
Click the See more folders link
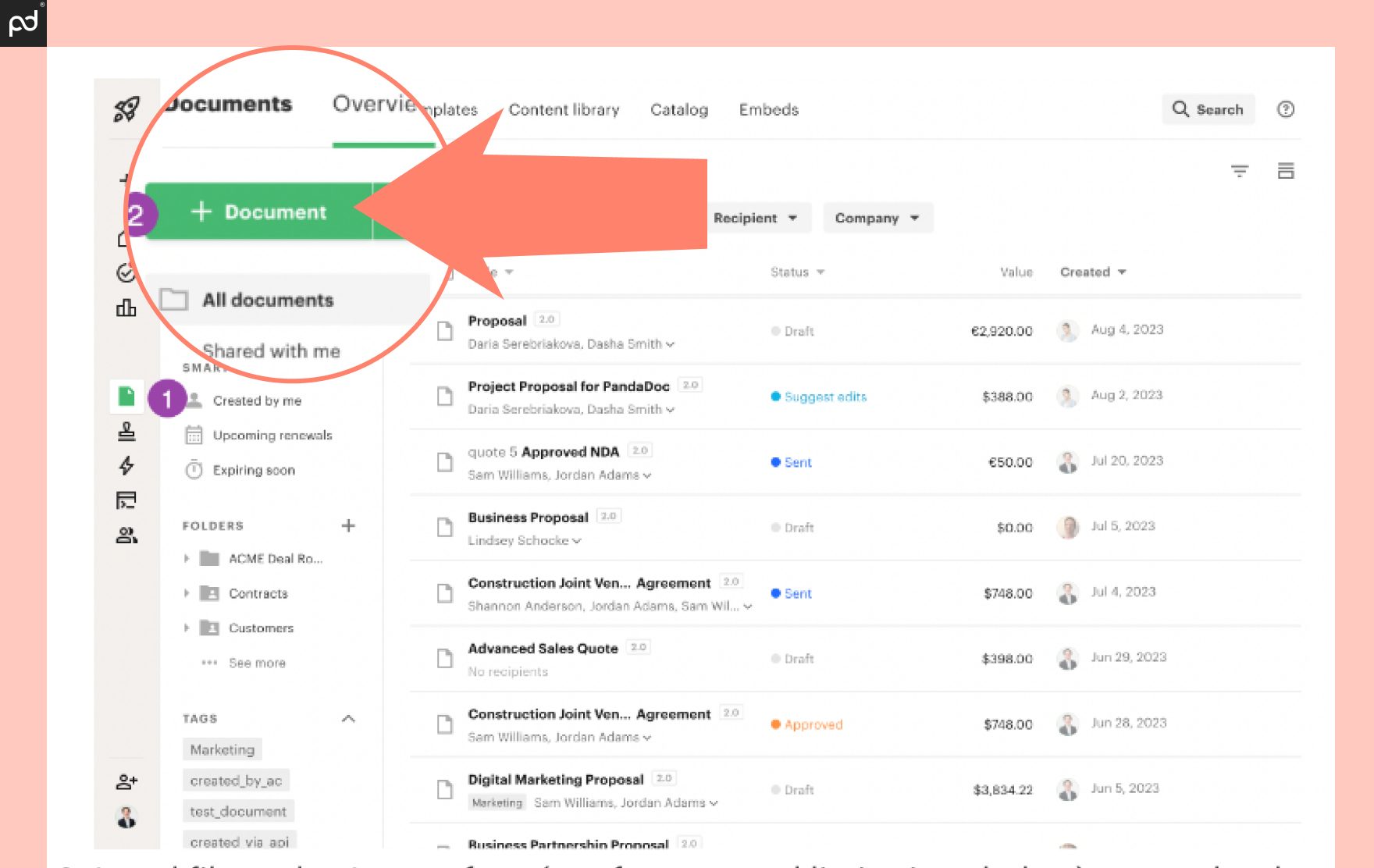(255, 663)
